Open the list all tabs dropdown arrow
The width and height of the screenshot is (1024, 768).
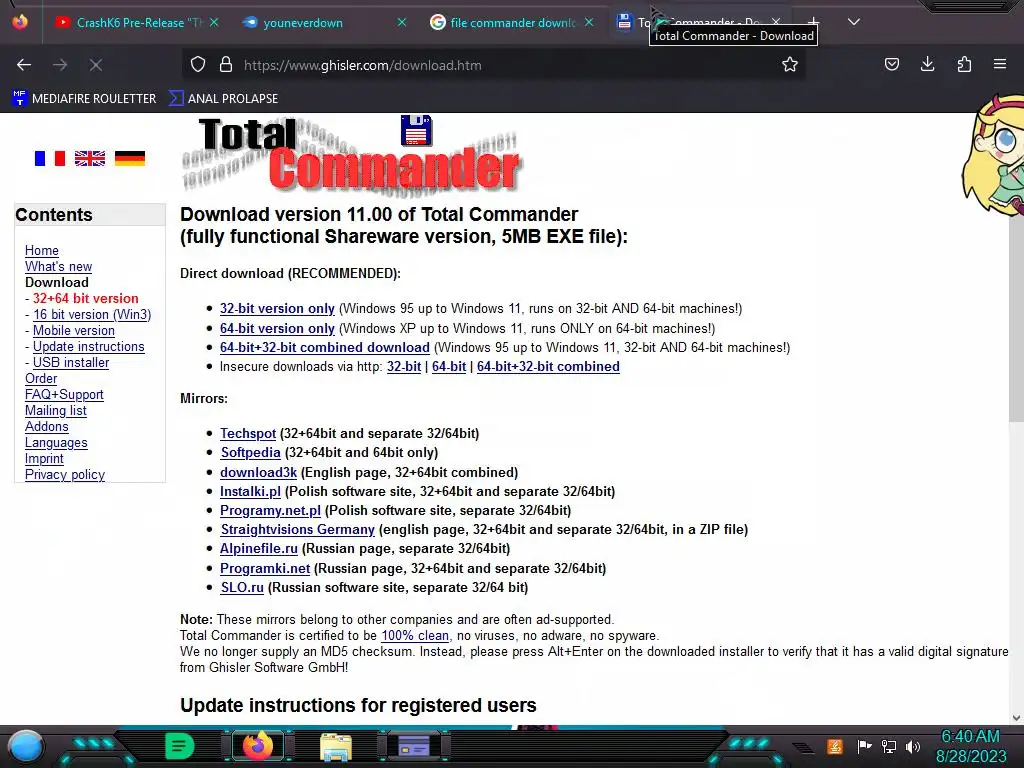[854, 22]
